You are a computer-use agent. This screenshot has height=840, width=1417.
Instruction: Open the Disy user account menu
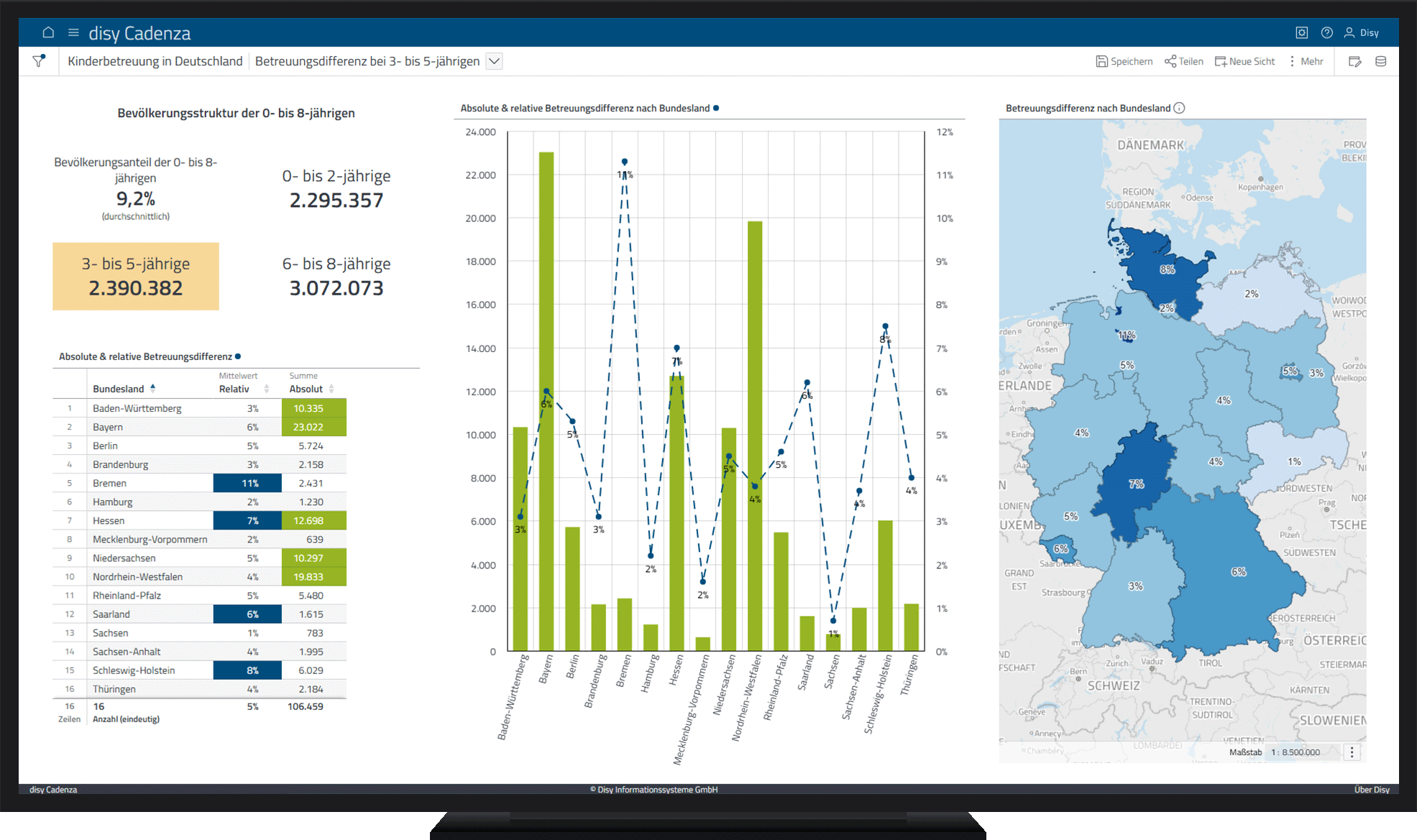coord(1362,32)
